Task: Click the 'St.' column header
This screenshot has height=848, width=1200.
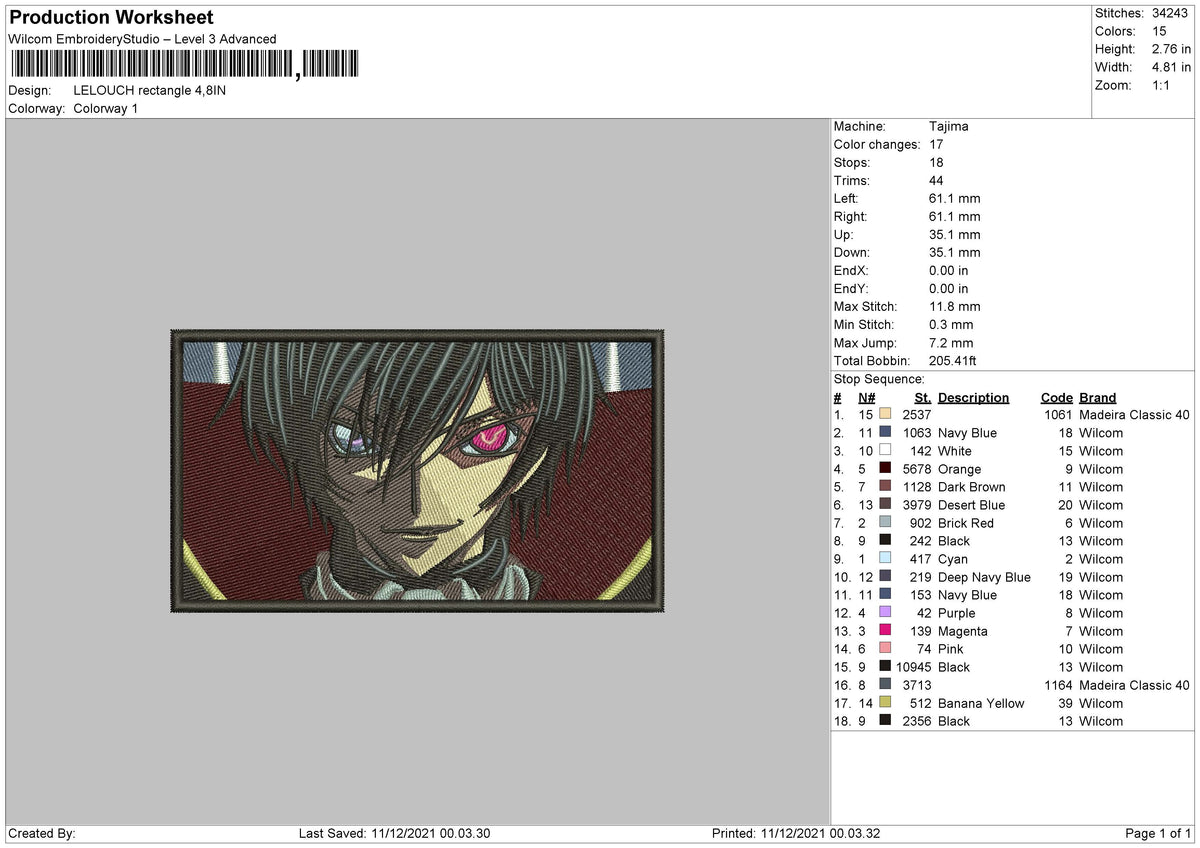Action: pos(923,398)
